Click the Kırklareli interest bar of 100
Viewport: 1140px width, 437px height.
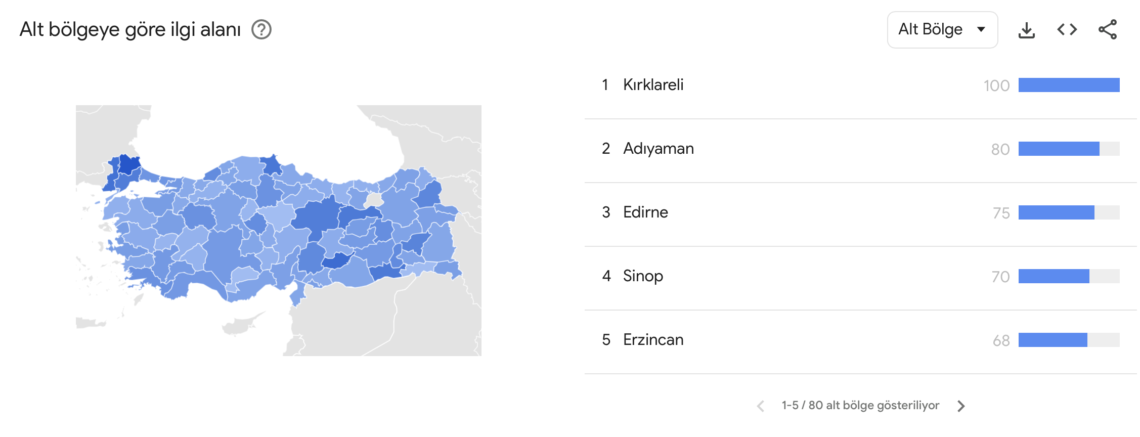tap(1069, 85)
